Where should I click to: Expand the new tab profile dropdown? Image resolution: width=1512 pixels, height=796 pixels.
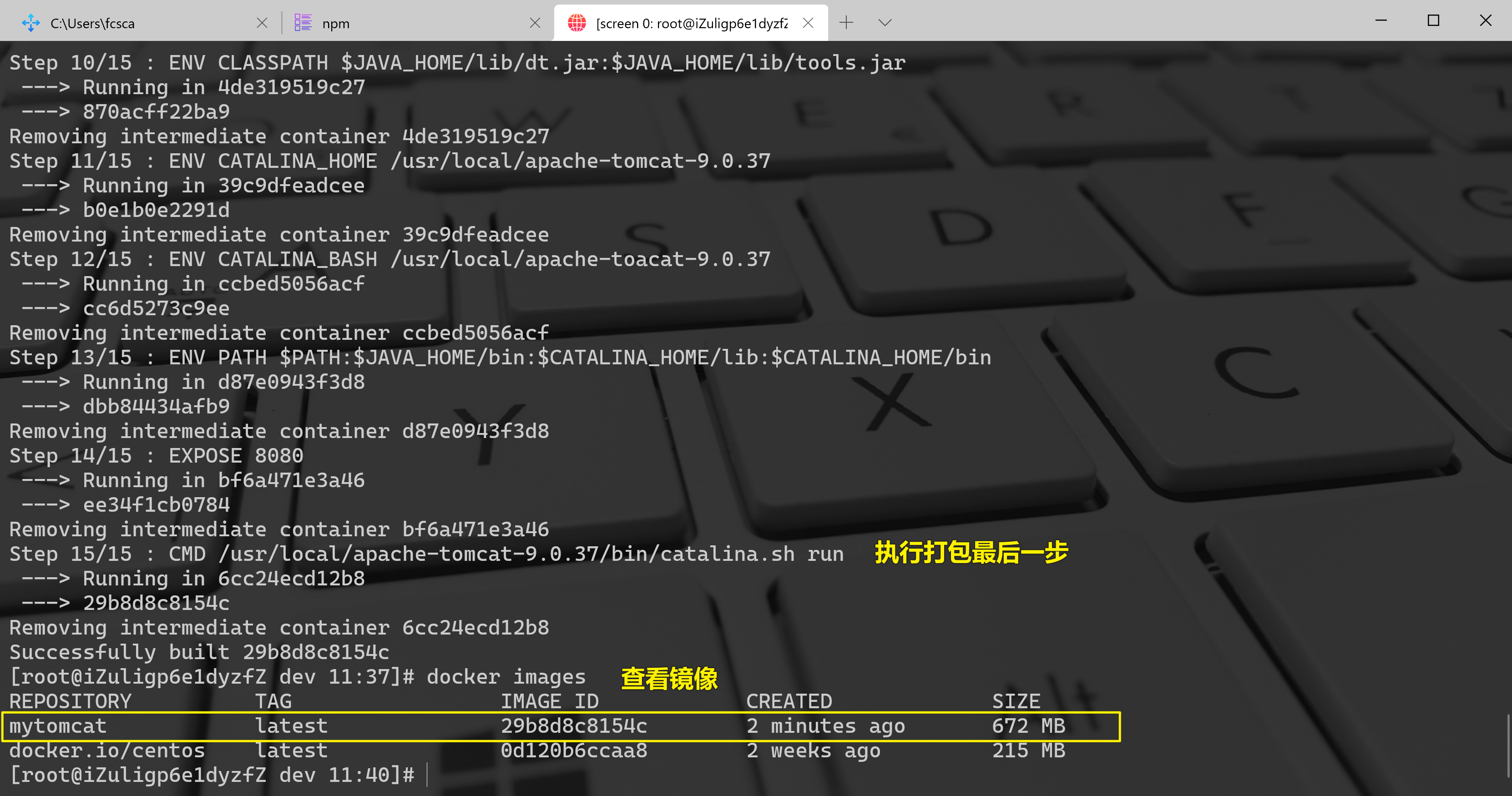(x=885, y=23)
